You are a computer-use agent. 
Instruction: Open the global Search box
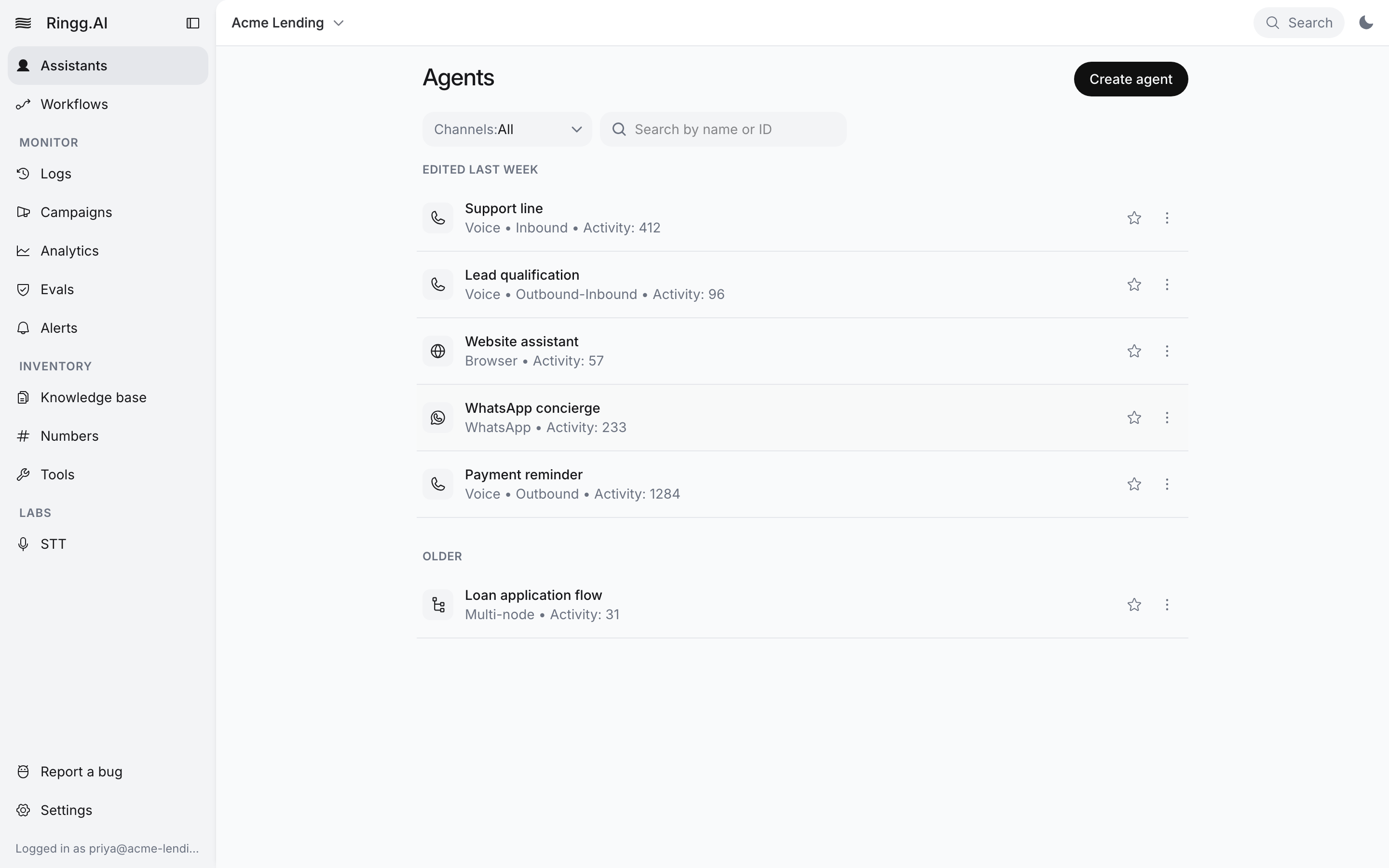1298,23
